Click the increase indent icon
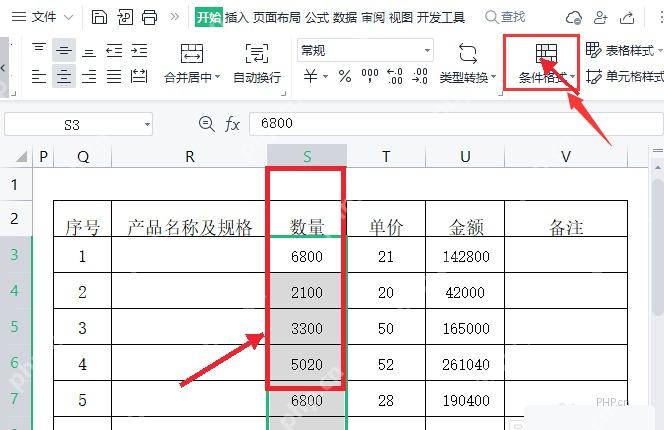Image resolution: width=664 pixels, height=430 pixels. (139, 51)
